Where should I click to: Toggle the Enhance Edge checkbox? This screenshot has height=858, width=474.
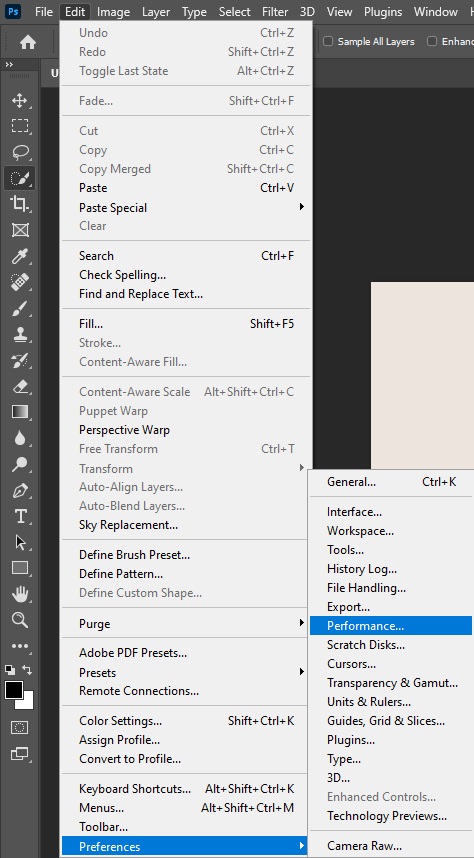[432, 42]
